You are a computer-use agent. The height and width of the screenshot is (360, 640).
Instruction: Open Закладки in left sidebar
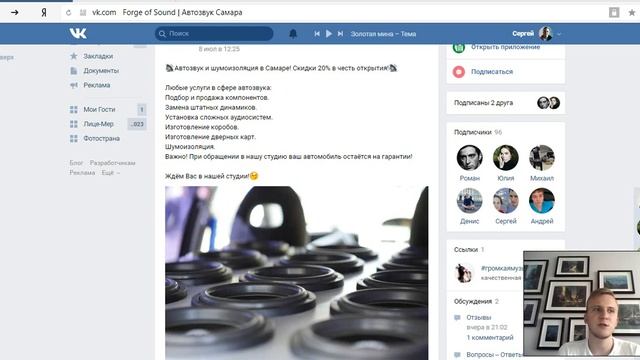98,56
